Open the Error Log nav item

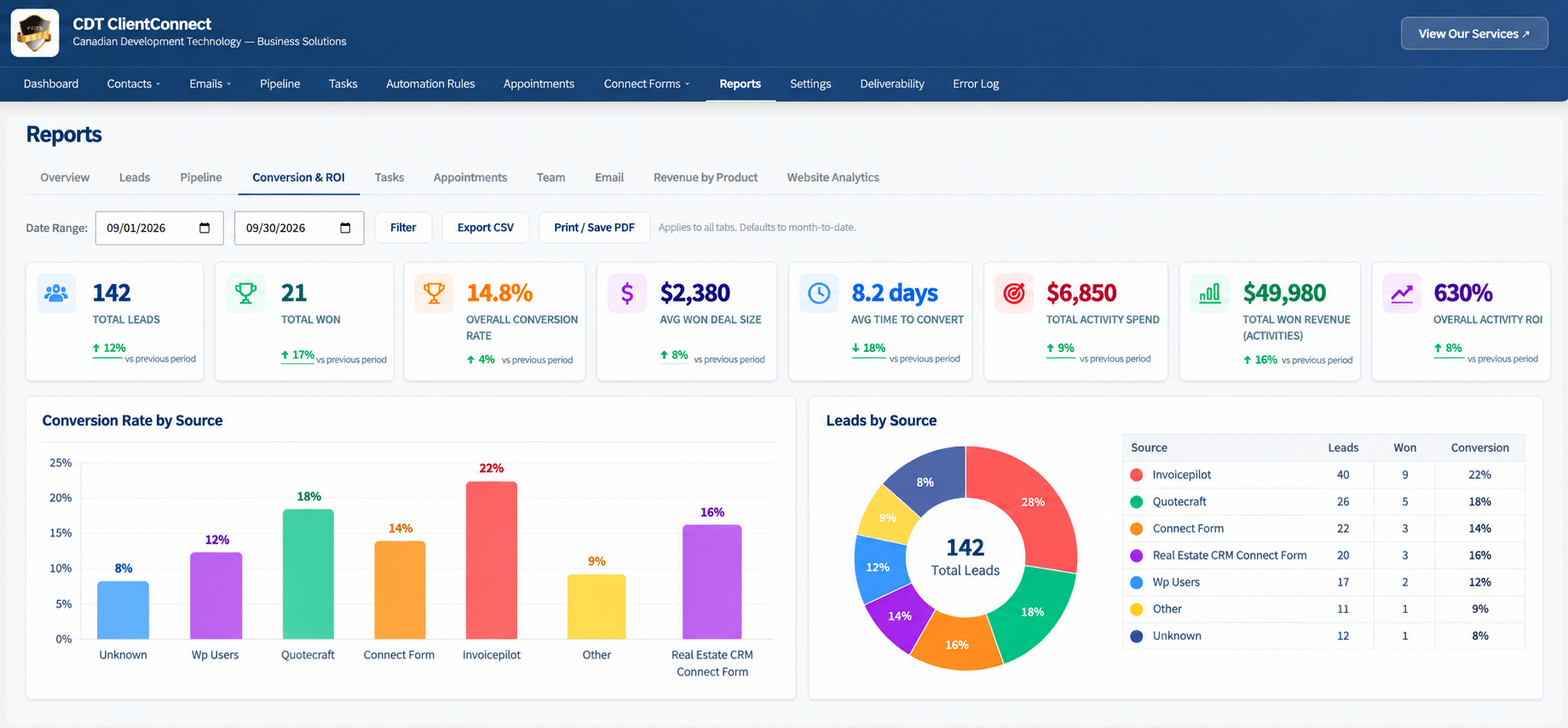click(976, 84)
